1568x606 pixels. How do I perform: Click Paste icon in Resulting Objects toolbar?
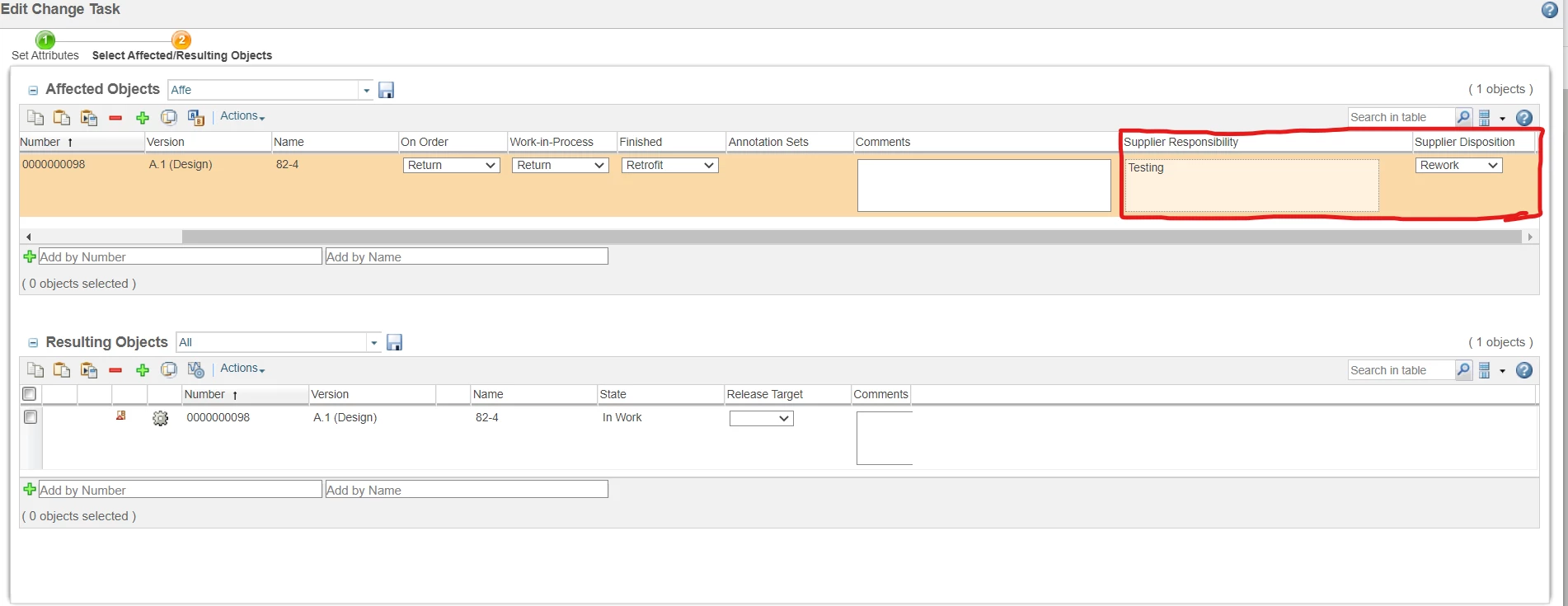coord(62,370)
